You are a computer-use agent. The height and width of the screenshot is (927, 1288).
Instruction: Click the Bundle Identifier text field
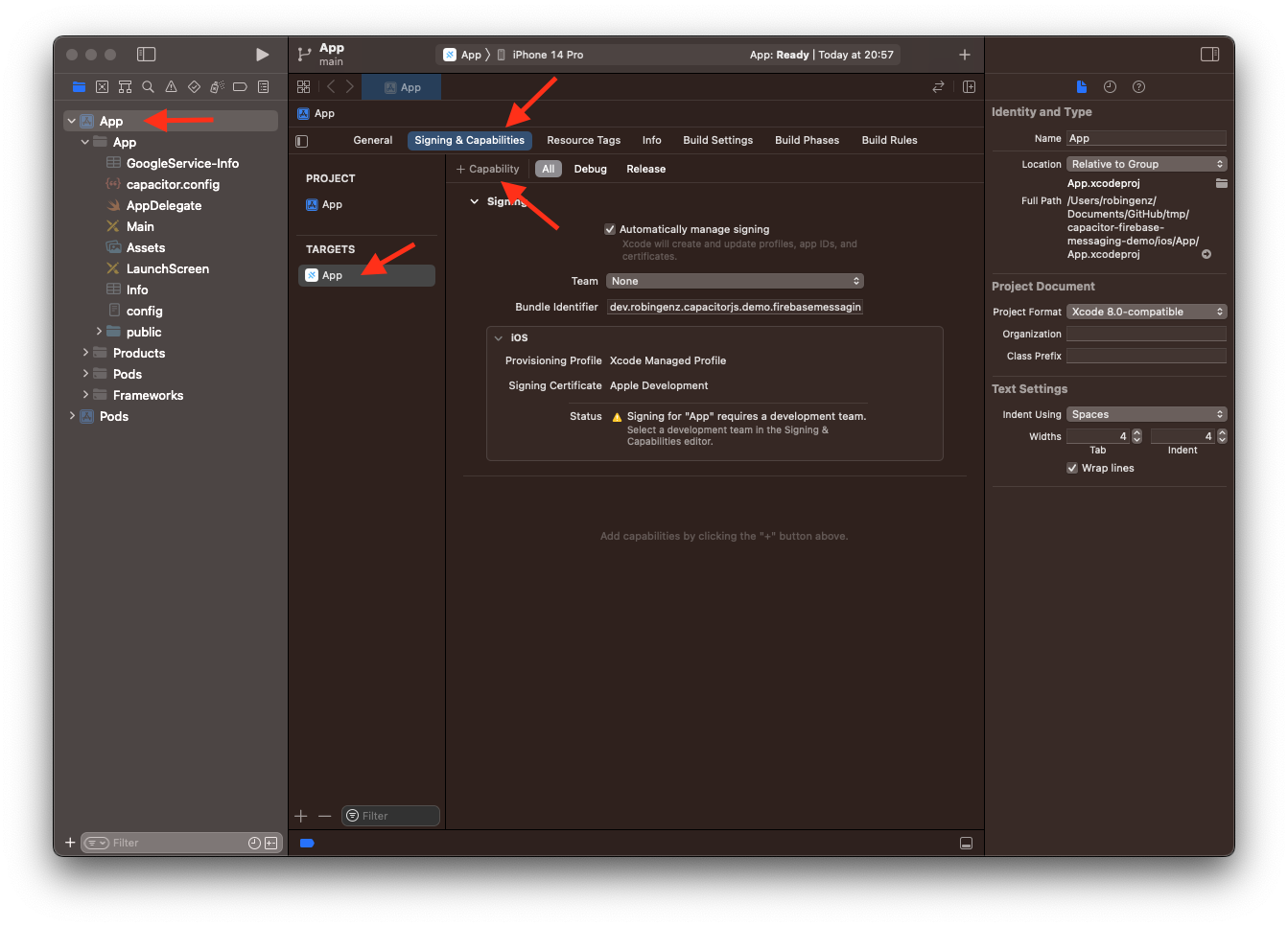735,307
